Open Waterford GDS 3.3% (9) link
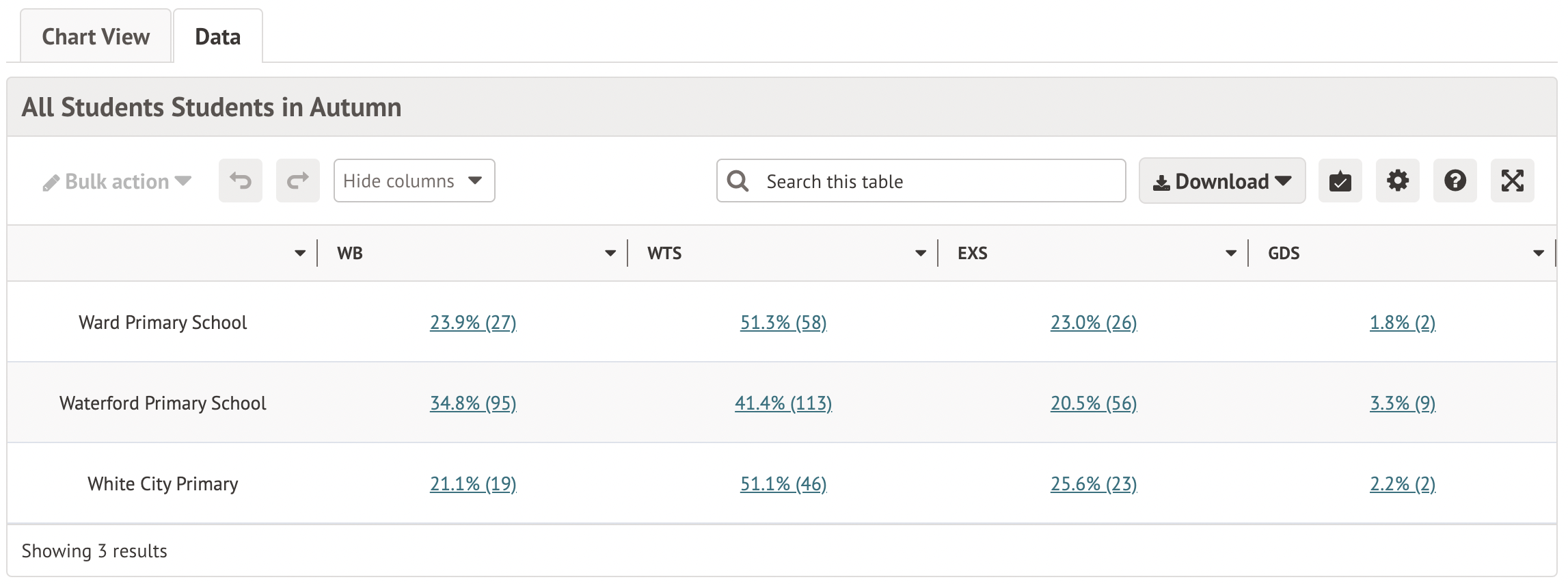1568x584 pixels. click(x=1403, y=403)
